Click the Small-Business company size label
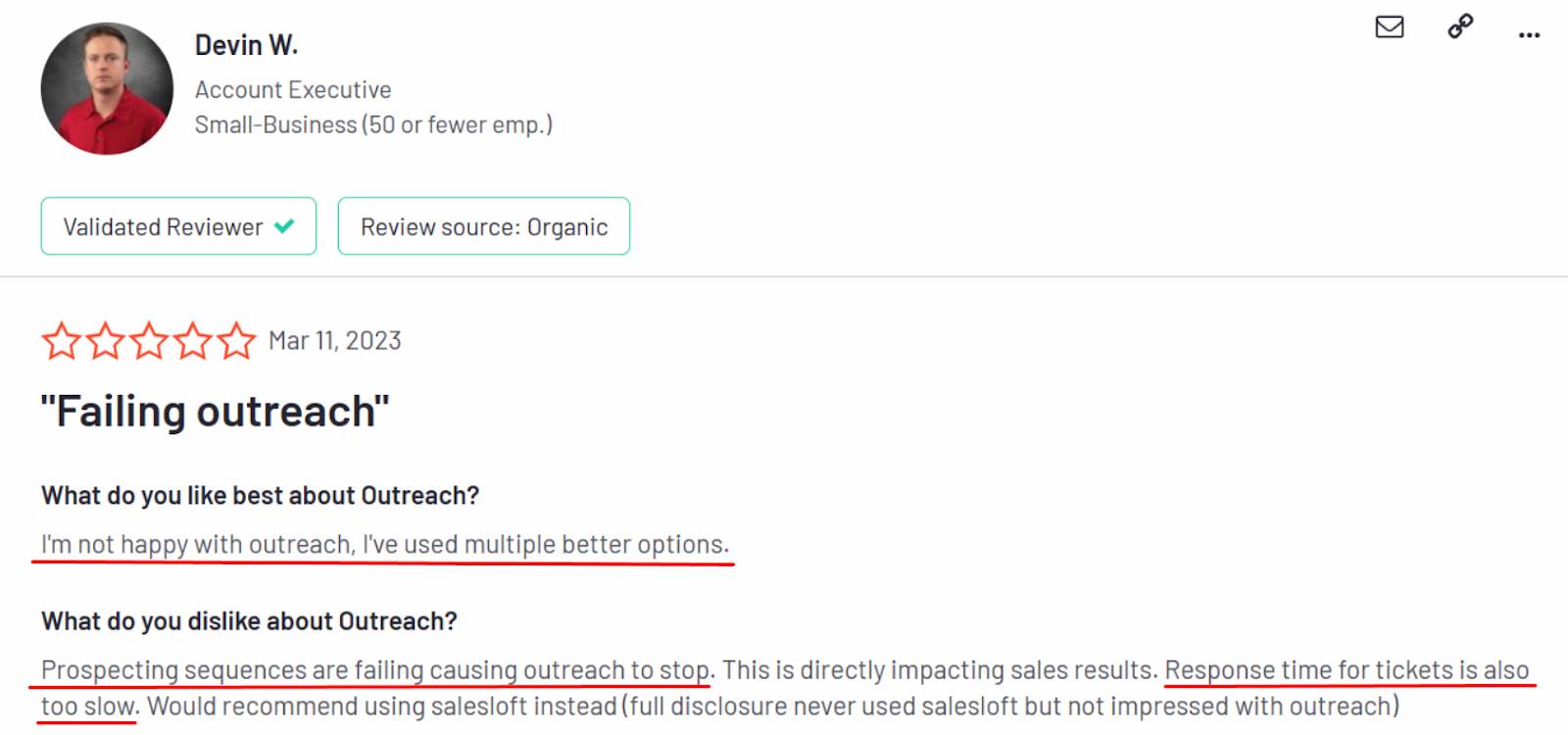 tap(374, 124)
